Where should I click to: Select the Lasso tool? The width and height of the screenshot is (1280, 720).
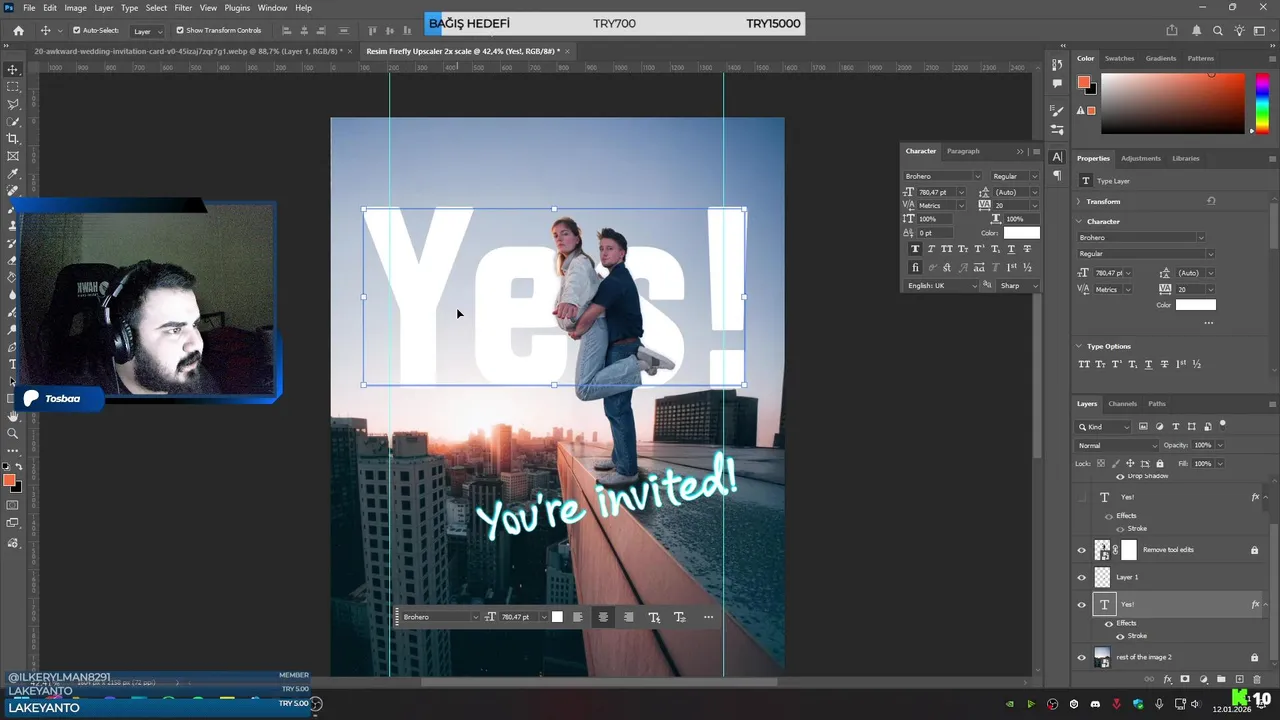(x=13, y=104)
